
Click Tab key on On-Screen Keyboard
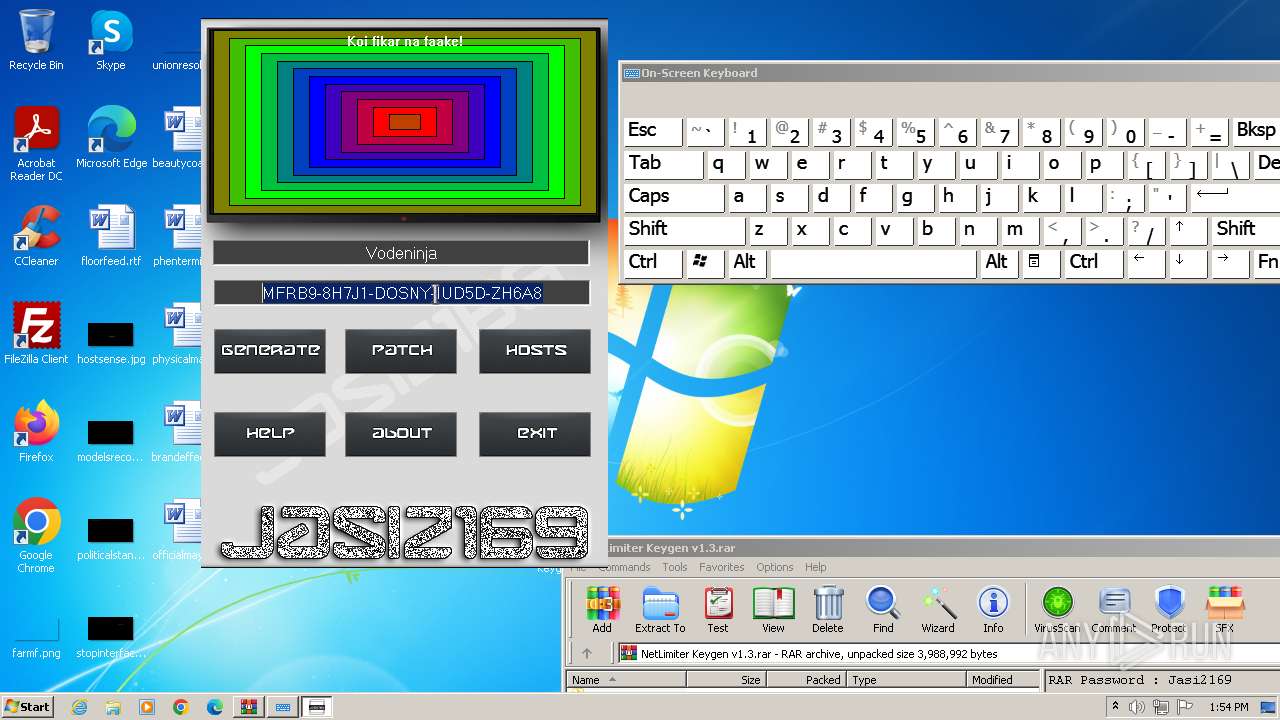click(x=663, y=164)
